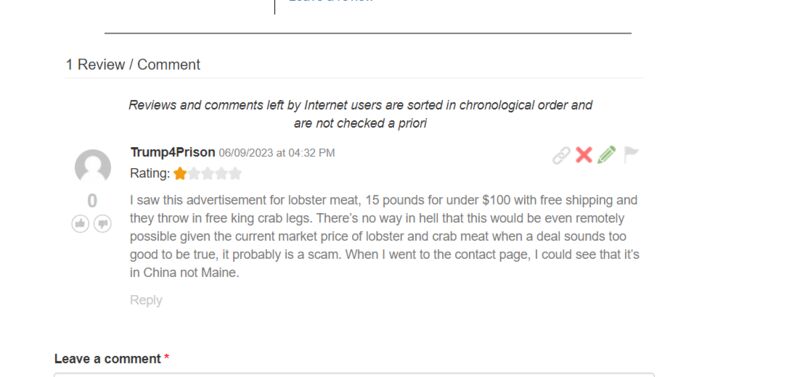Viewport: 800px width, 377px height.
Task: Edit the review using the green pencil icon
Action: 607,155
